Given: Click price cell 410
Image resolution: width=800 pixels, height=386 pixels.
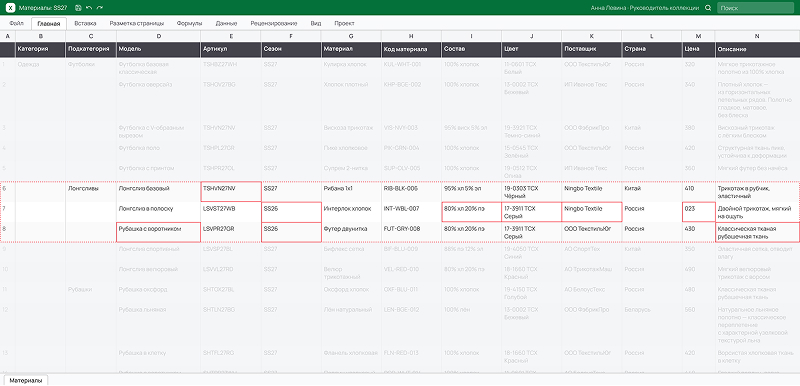Looking at the screenshot, I should point(698,192).
